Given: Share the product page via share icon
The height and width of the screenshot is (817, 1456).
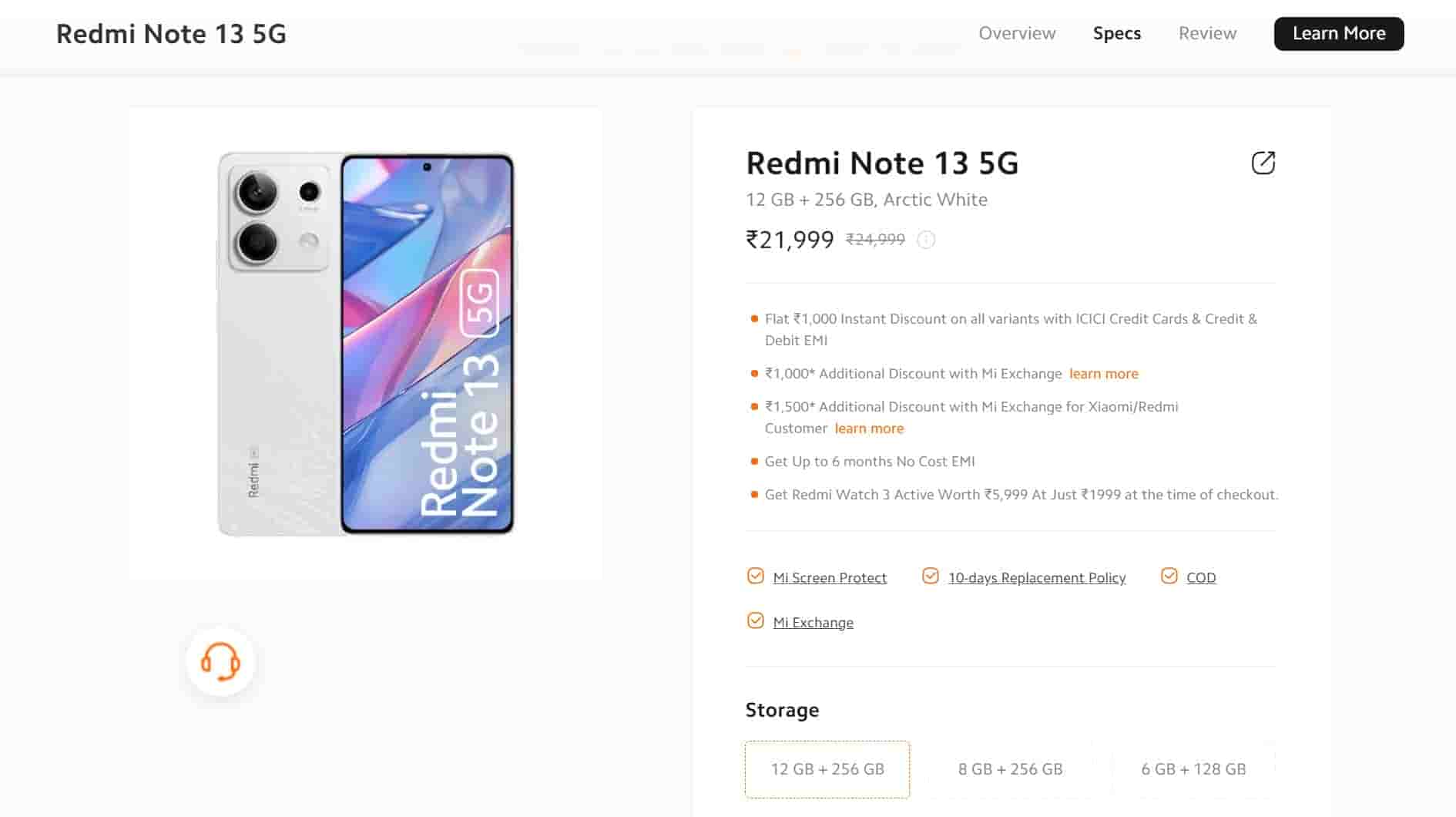Looking at the screenshot, I should tap(1263, 163).
